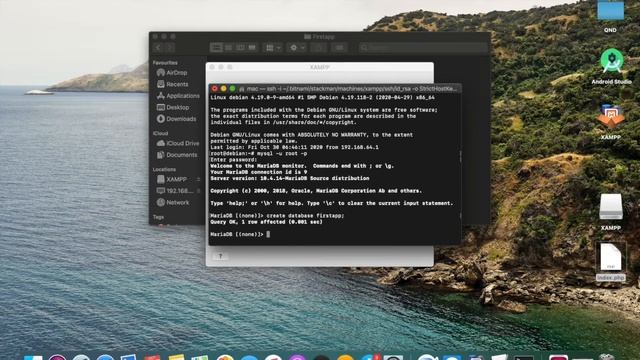
Task: Click the active MariaDB prompt cursor
Action: coord(268,234)
